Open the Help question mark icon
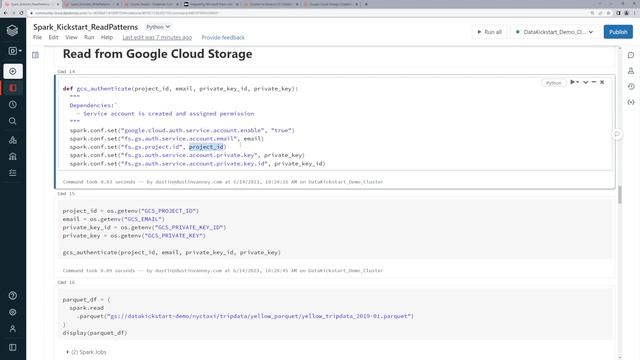 click(x=13, y=296)
